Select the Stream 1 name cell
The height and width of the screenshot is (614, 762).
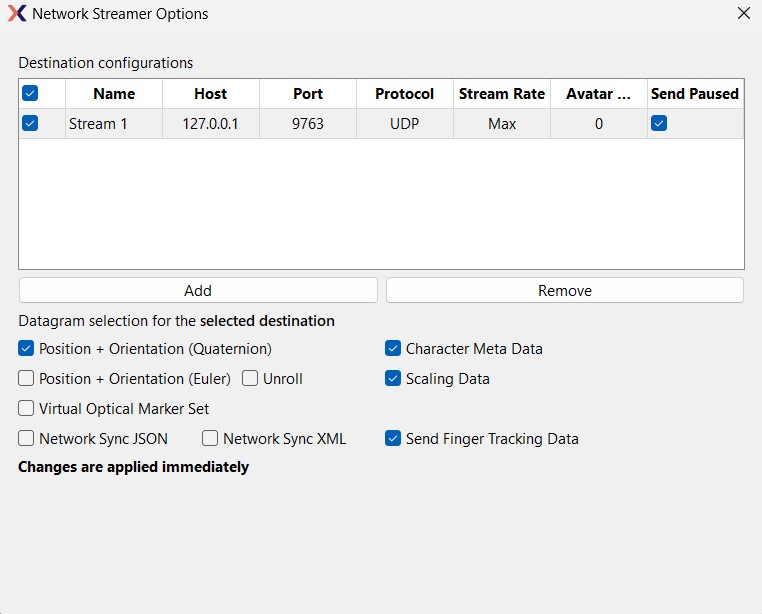113,124
